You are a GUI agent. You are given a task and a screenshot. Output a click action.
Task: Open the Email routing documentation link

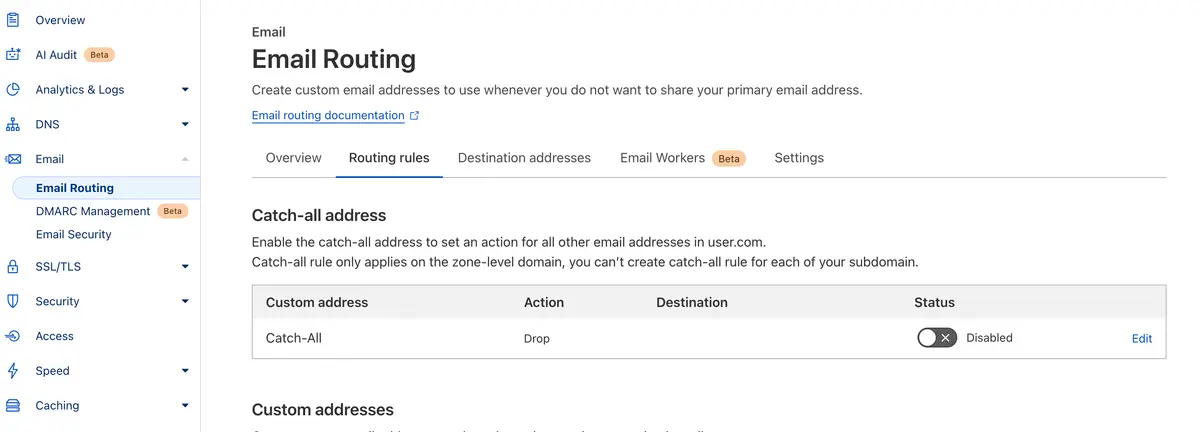coord(328,116)
